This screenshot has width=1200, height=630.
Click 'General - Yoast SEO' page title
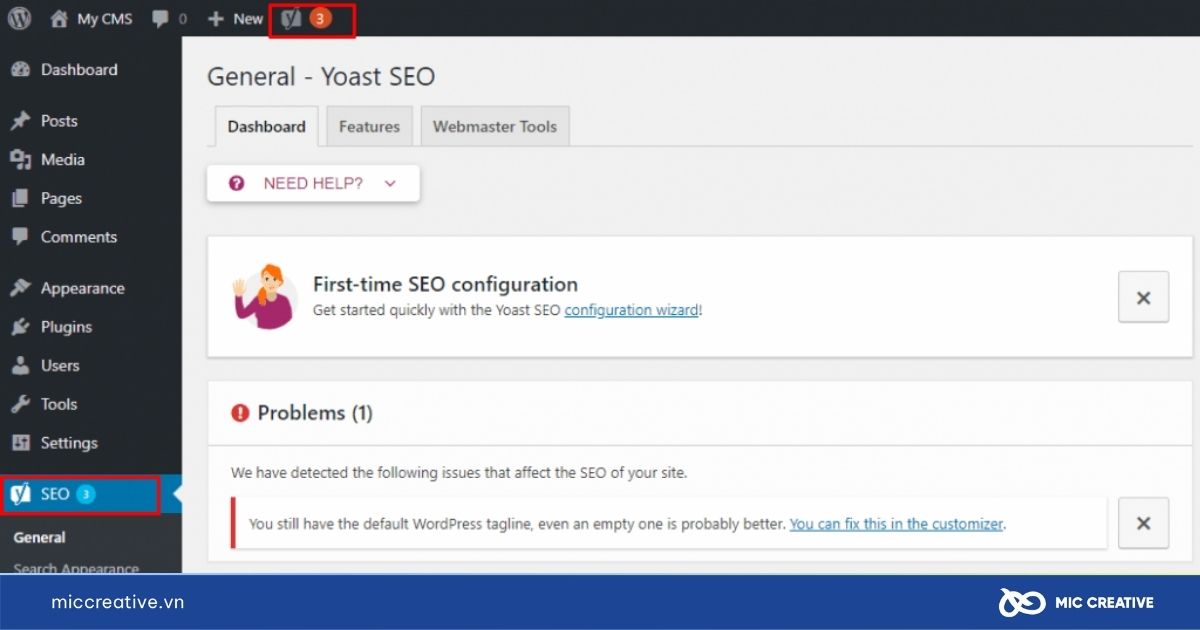321,77
